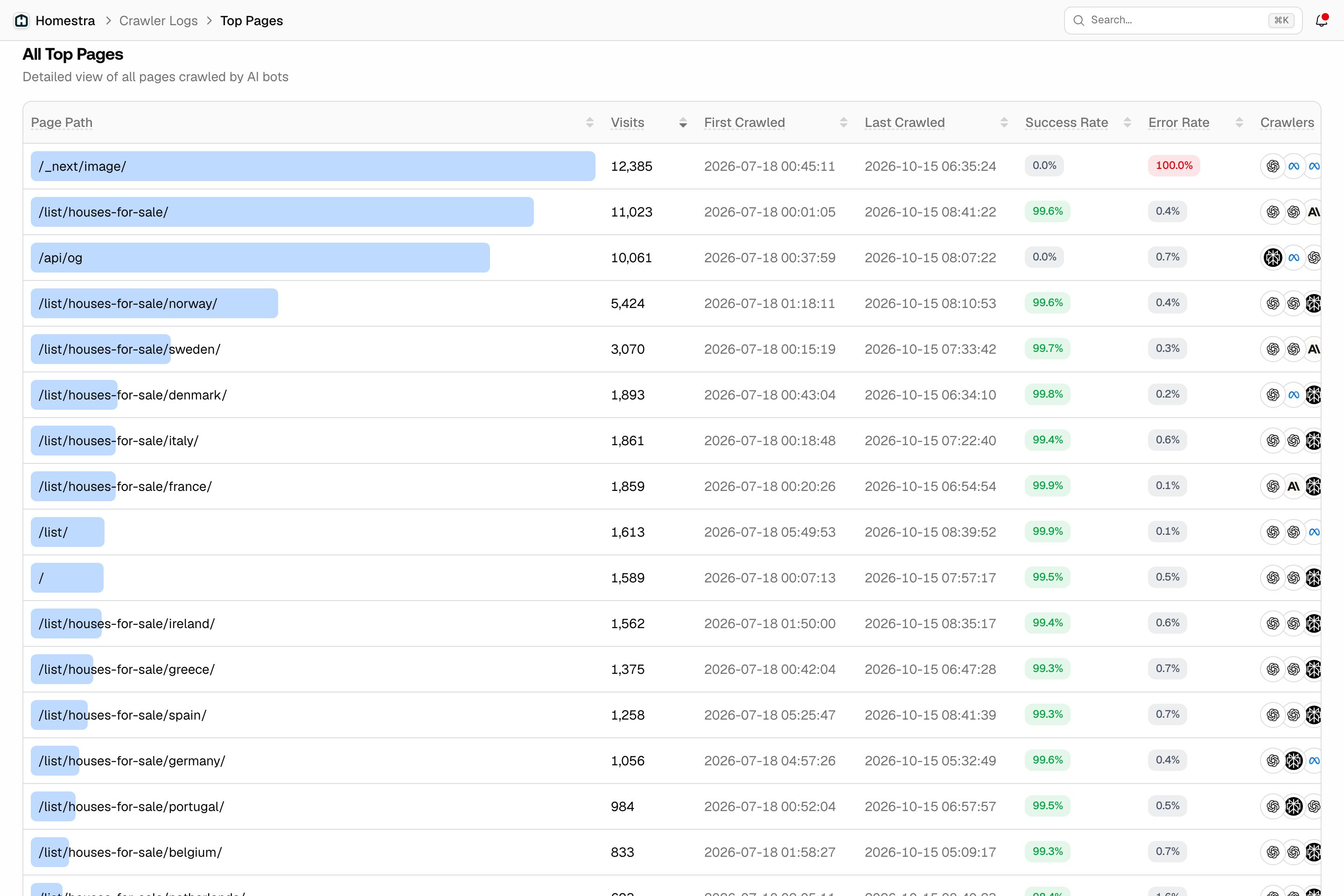Click the 99.7% success badge in sweden row
The height and width of the screenshot is (896, 1344).
click(1047, 349)
